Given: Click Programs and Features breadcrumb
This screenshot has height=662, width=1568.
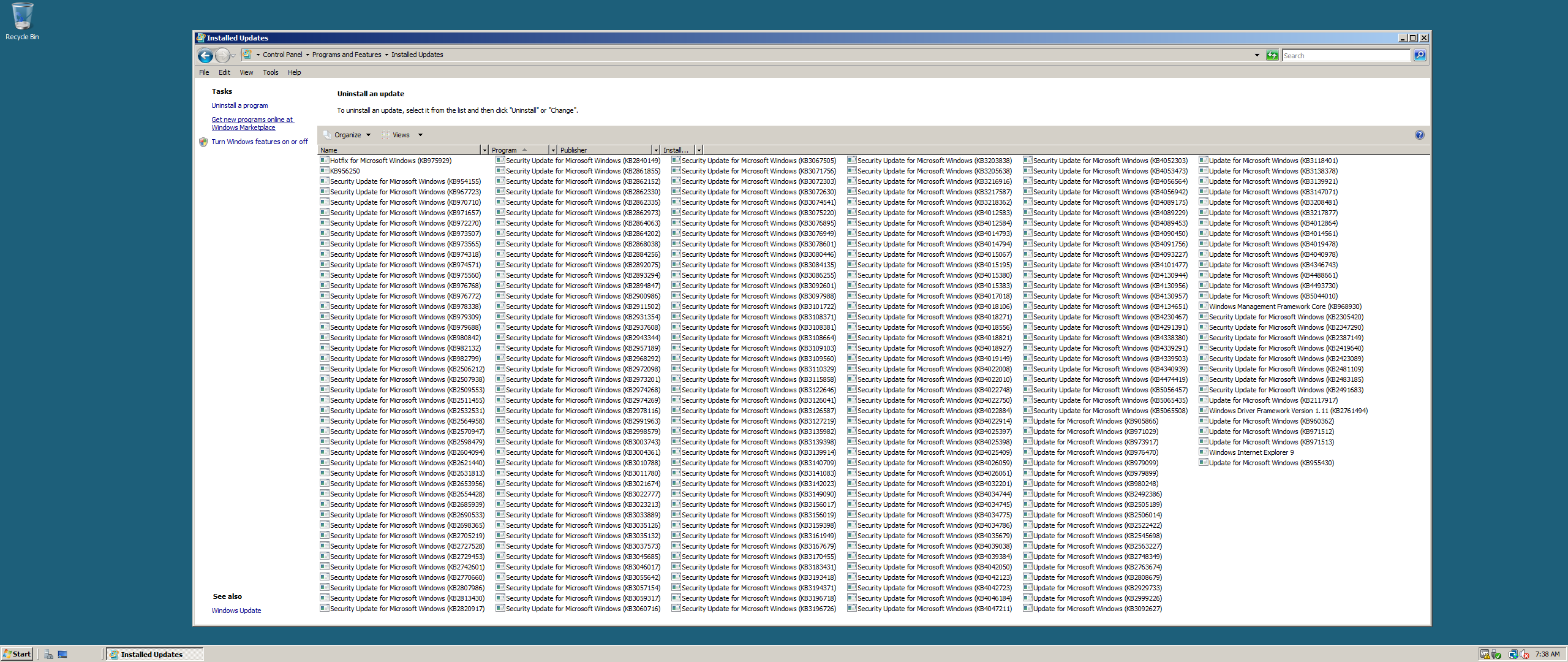Looking at the screenshot, I should [347, 55].
